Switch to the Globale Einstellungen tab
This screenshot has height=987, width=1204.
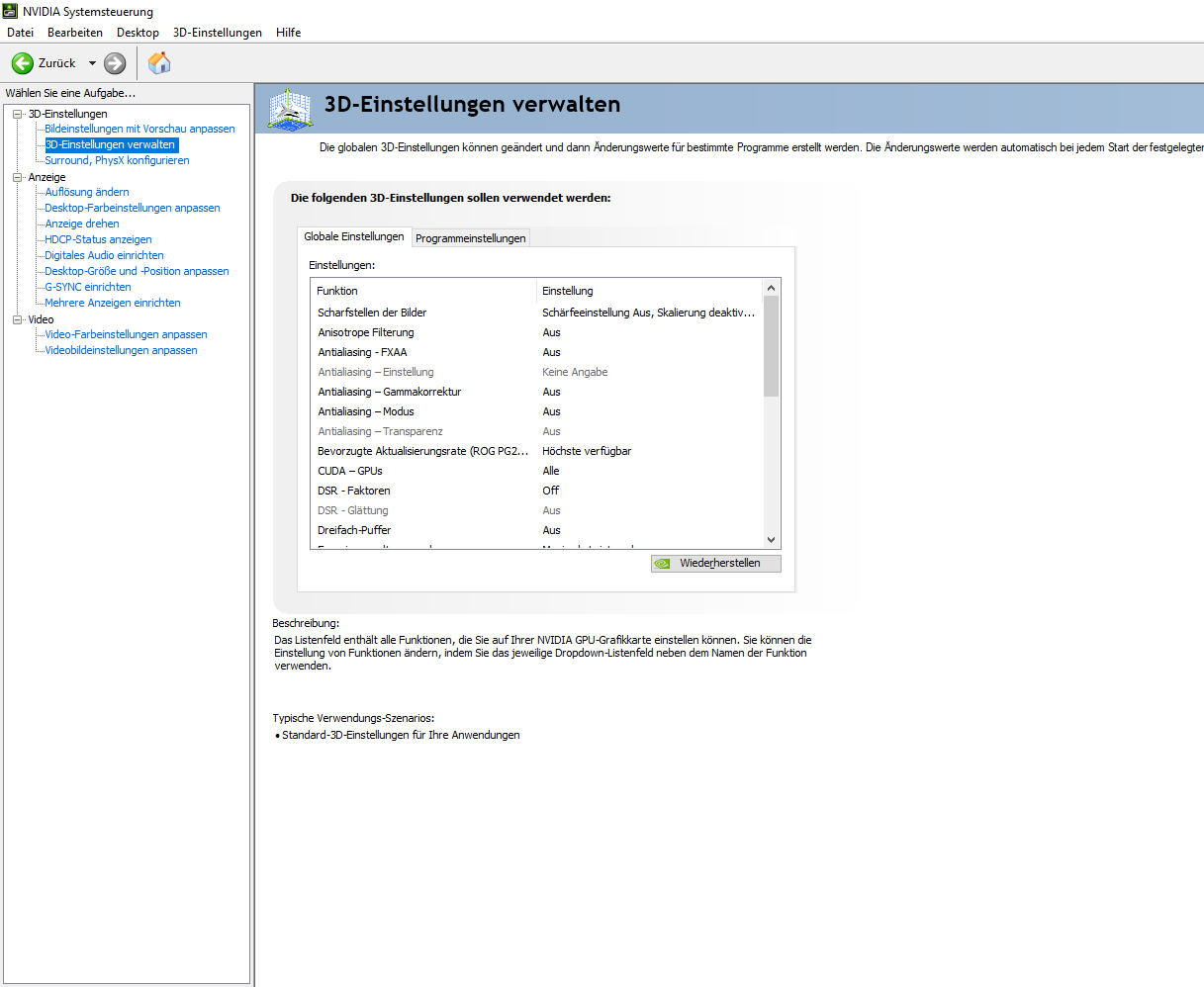click(x=354, y=236)
